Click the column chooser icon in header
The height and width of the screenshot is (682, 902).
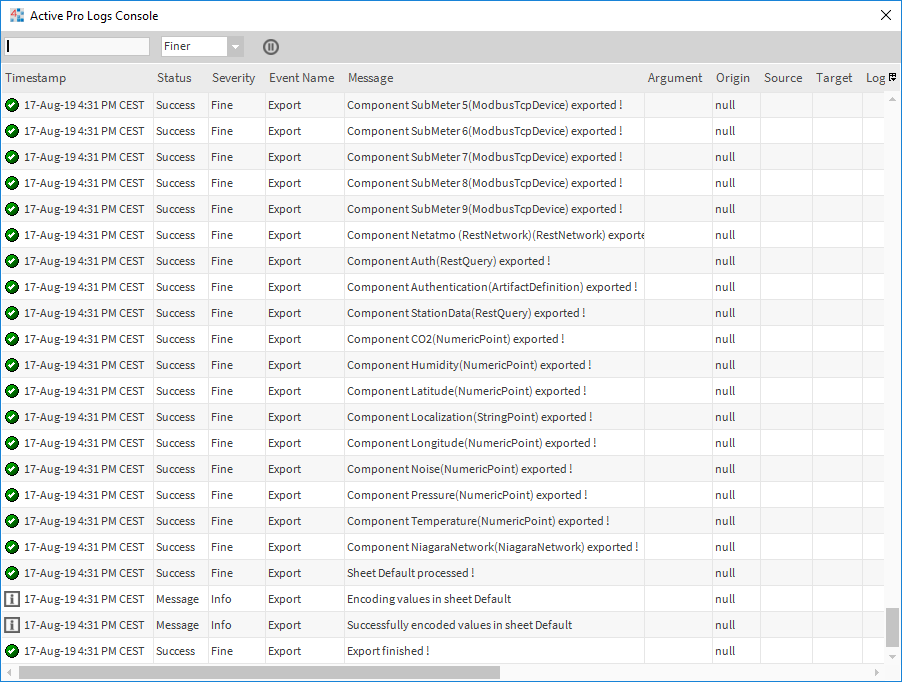click(x=892, y=77)
